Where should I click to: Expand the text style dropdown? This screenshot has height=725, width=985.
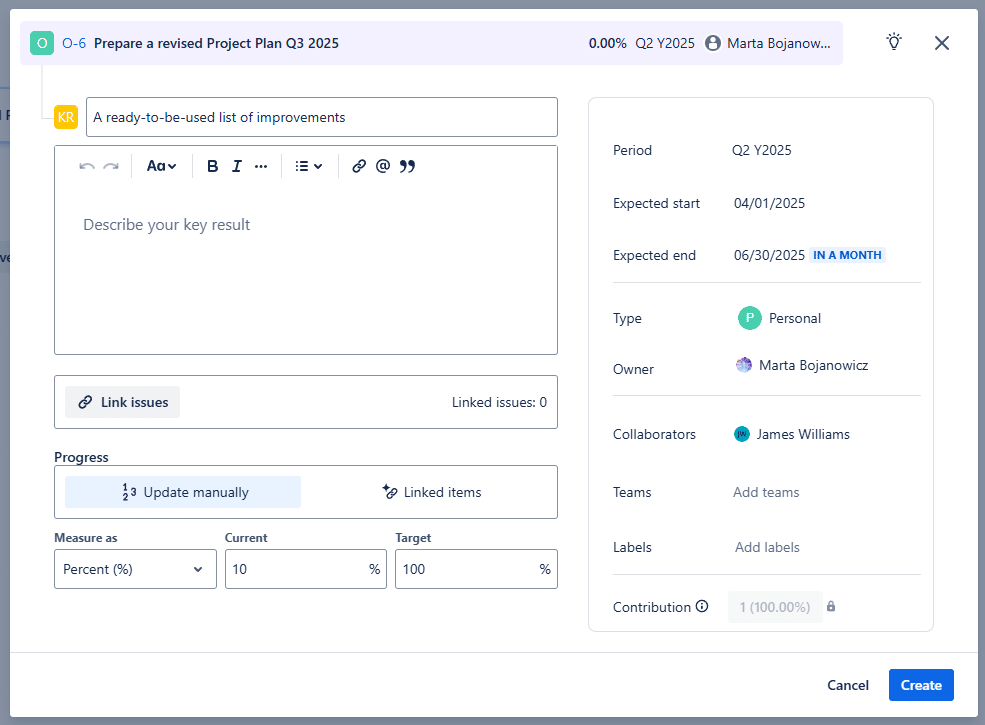click(161, 166)
